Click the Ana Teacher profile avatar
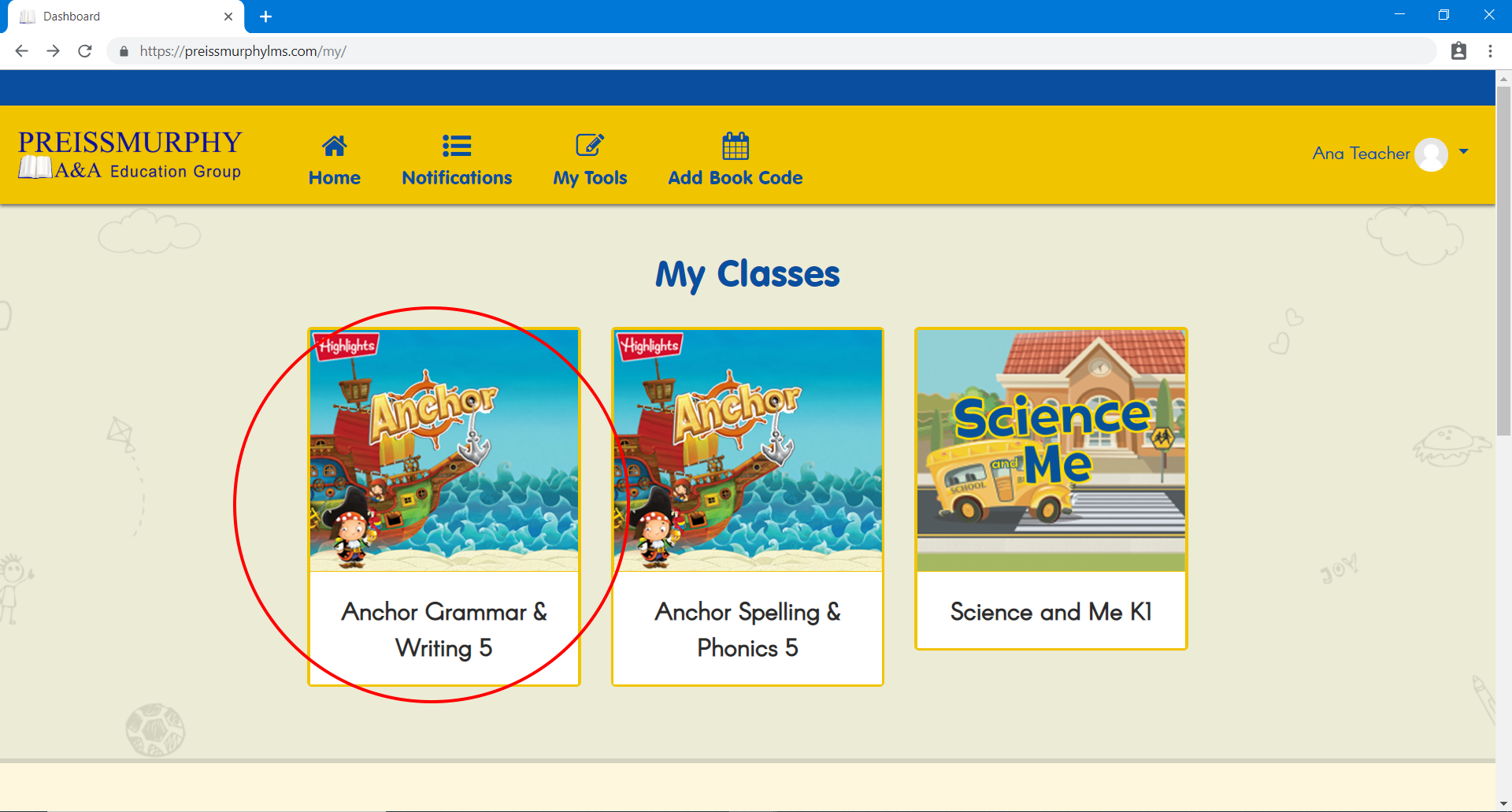Image resolution: width=1512 pixels, height=812 pixels. (1430, 154)
